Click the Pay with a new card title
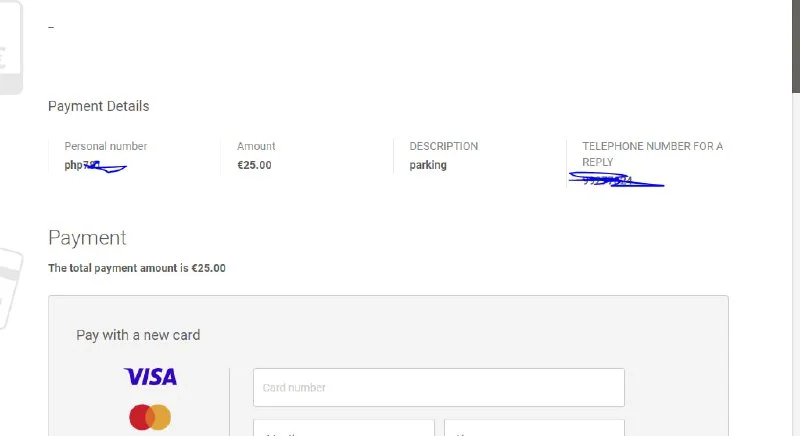The height and width of the screenshot is (436, 800). click(138, 335)
